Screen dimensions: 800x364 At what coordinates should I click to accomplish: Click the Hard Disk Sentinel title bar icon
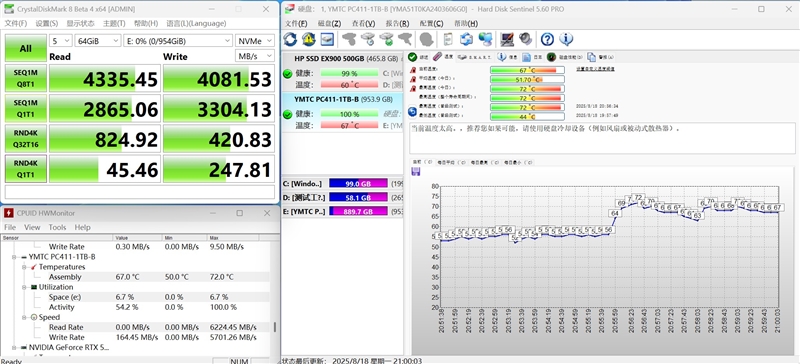pos(289,9)
